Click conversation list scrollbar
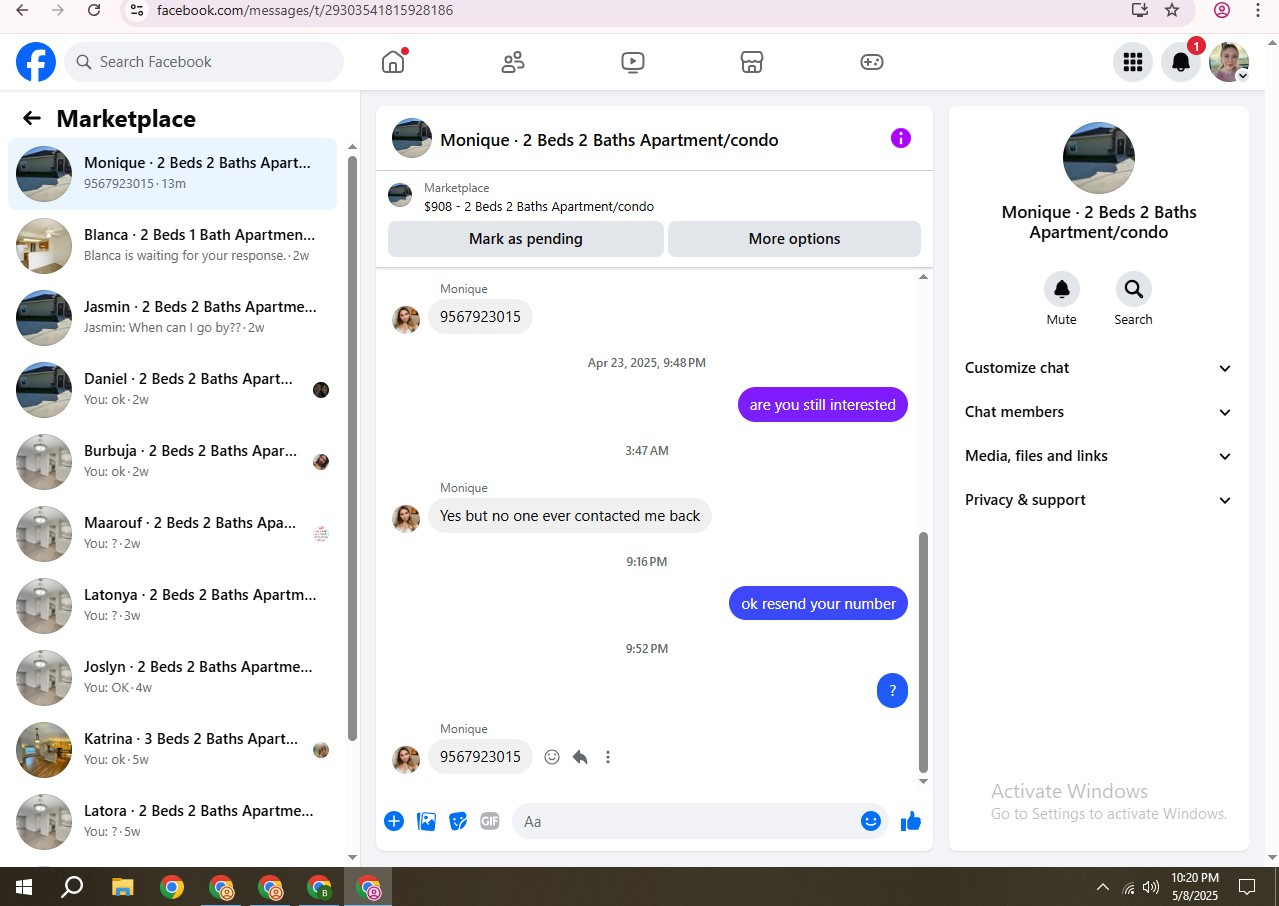Image resolution: width=1279 pixels, height=906 pixels. pyautogui.click(x=352, y=448)
